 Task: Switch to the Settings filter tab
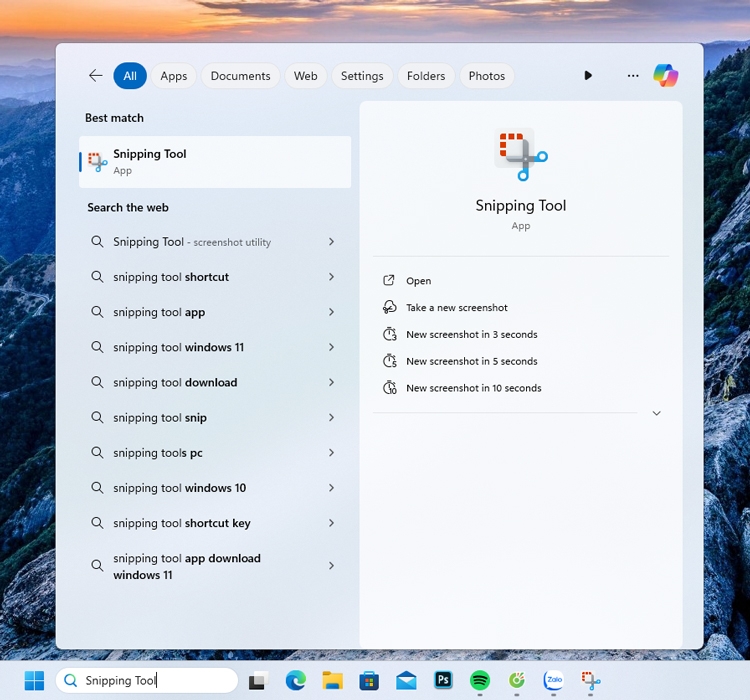point(362,76)
